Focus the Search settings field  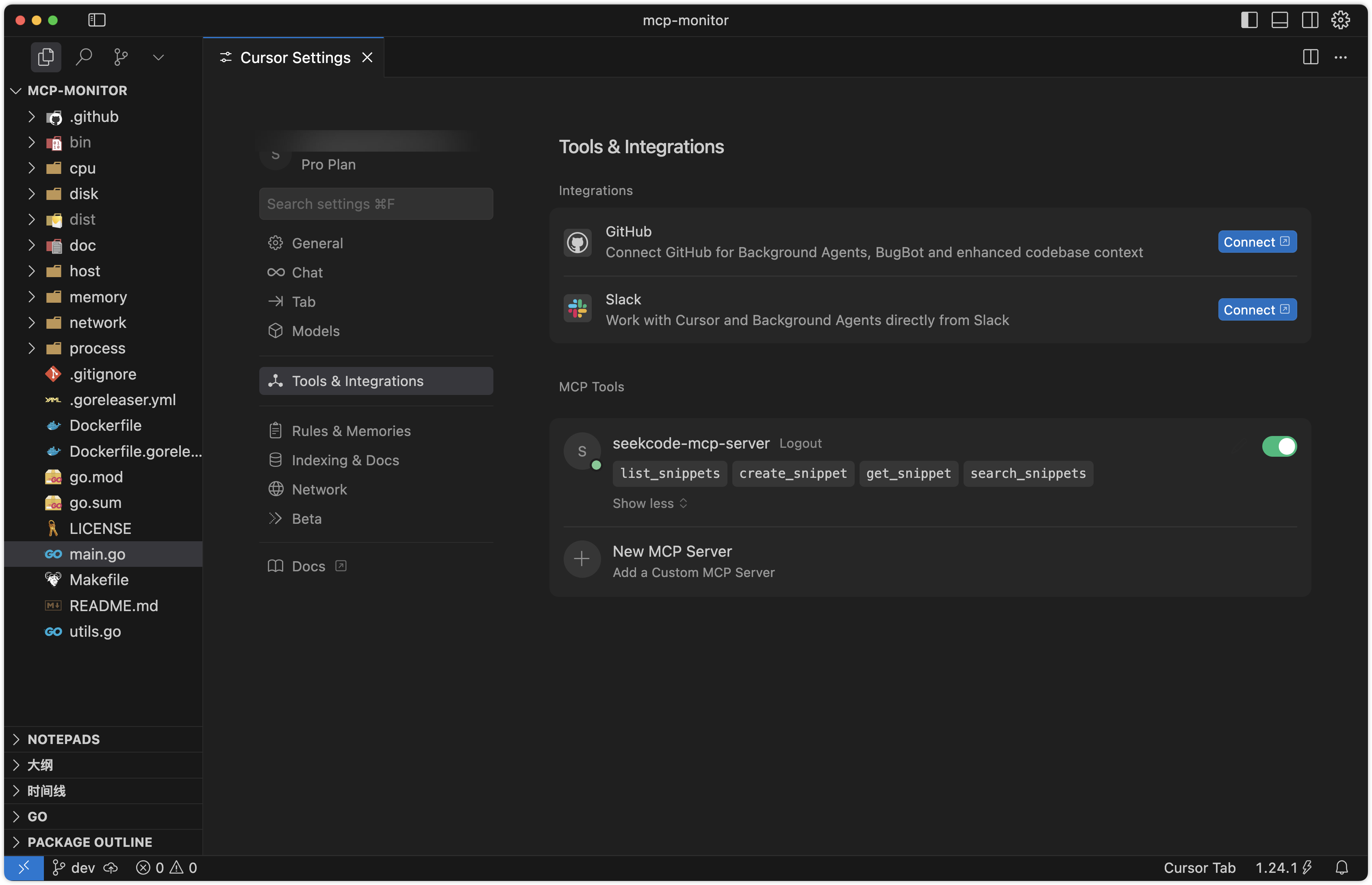click(376, 204)
